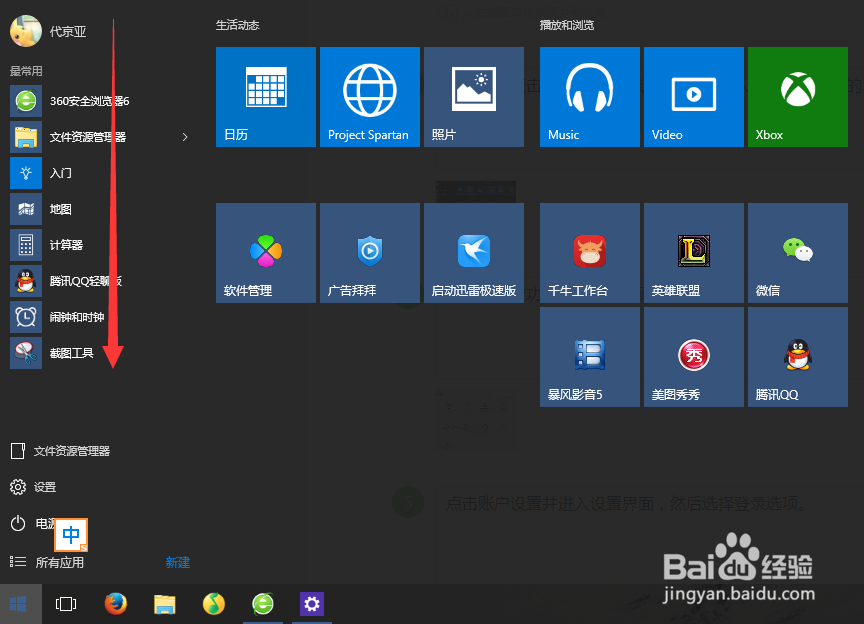Launch Firefox from the taskbar
864x624 pixels.
115,604
